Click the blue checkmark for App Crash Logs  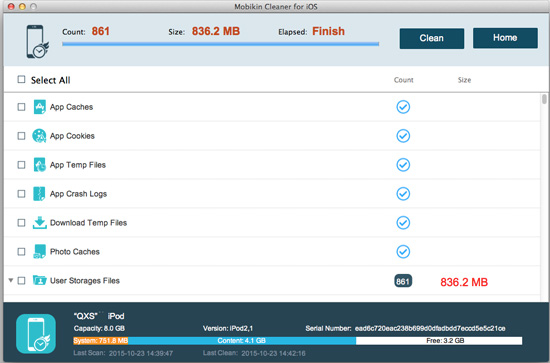tap(403, 194)
